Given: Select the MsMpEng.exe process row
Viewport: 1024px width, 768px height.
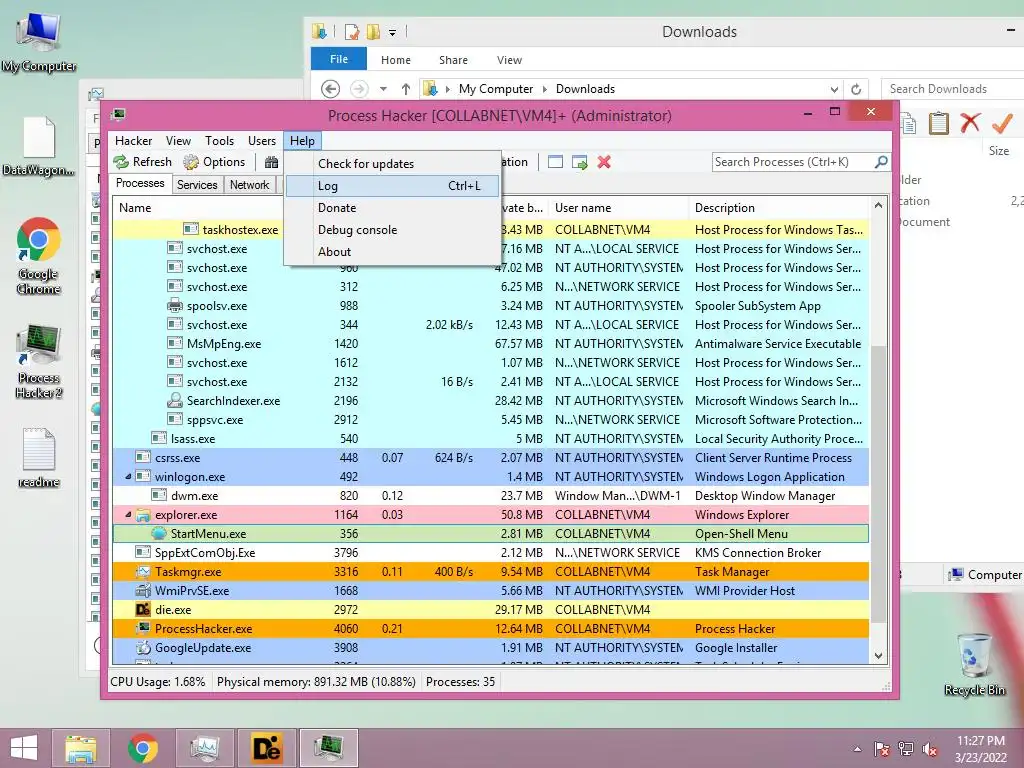Looking at the screenshot, I should click(491, 344).
